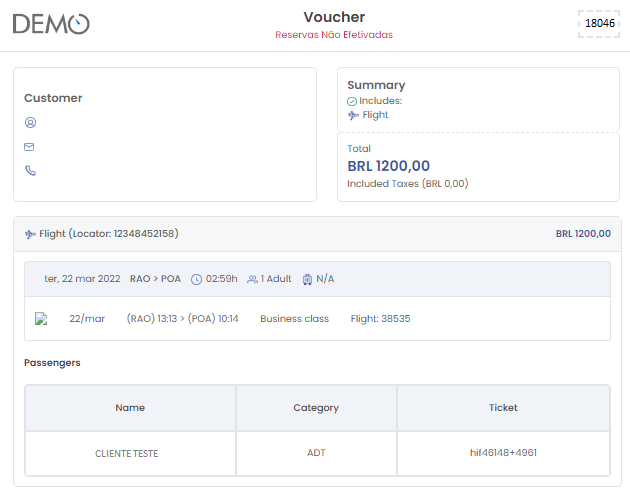This screenshot has width=630, height=490.
Task: Click the voucher number 18046 box
Action: (x=599, y=24)
